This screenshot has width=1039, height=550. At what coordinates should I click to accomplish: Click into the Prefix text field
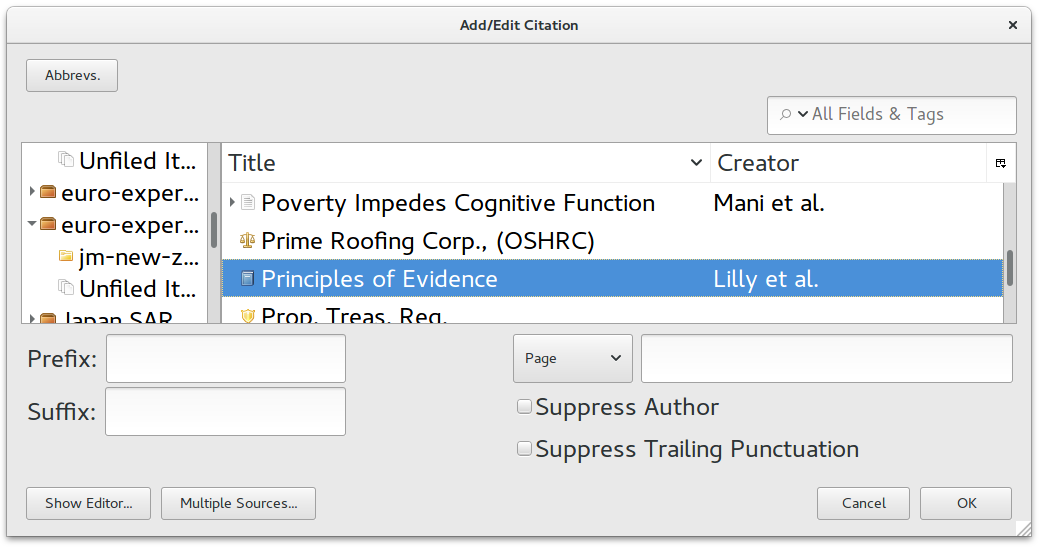226,358
